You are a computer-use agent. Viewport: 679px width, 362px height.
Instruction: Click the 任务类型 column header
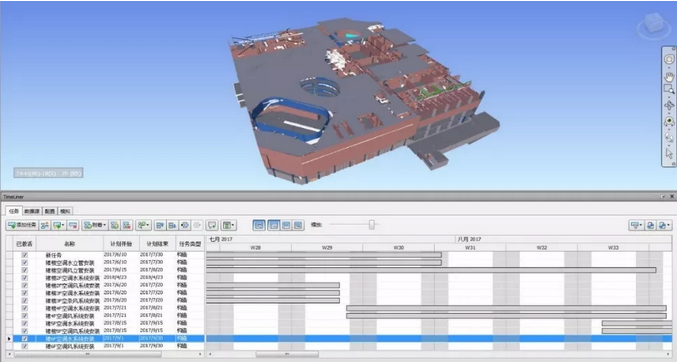(x=190, y=244)
